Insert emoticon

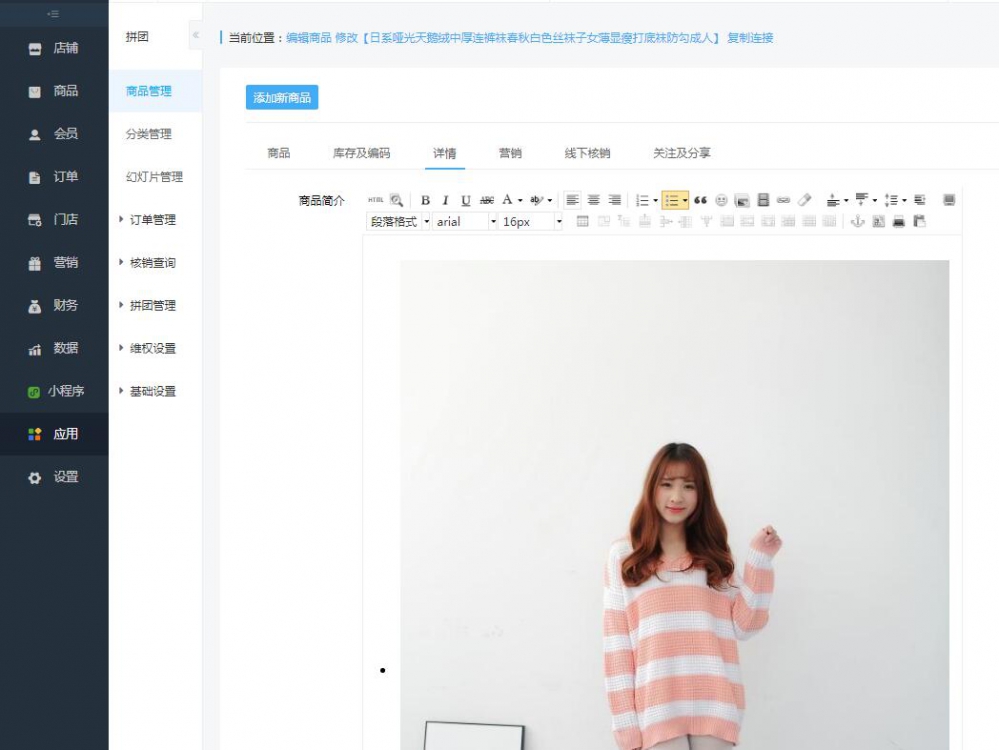coord(721,200)
